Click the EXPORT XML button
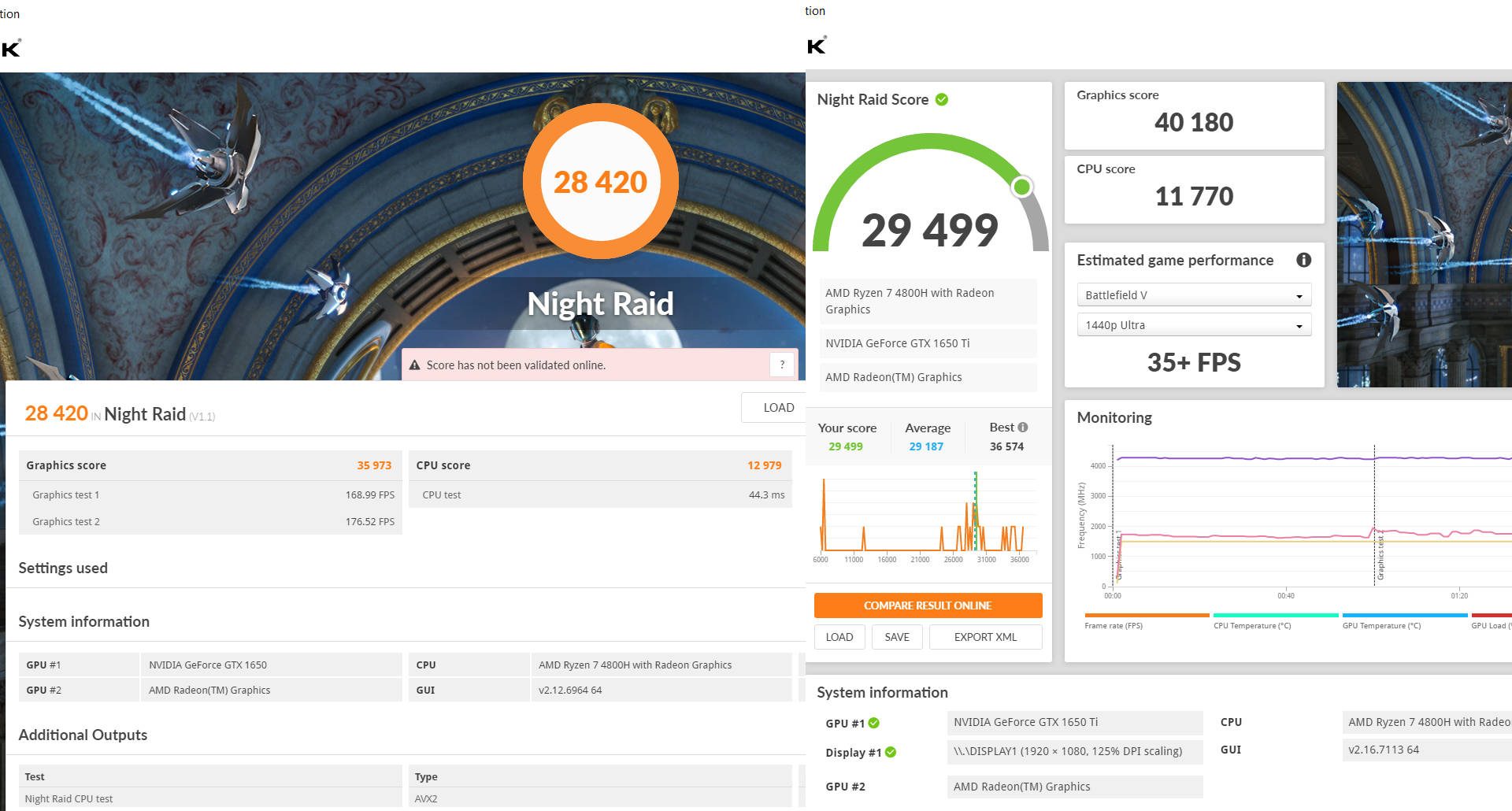Image resolution: width=1512 pixels, height=811 pixels. pos(985,637)
